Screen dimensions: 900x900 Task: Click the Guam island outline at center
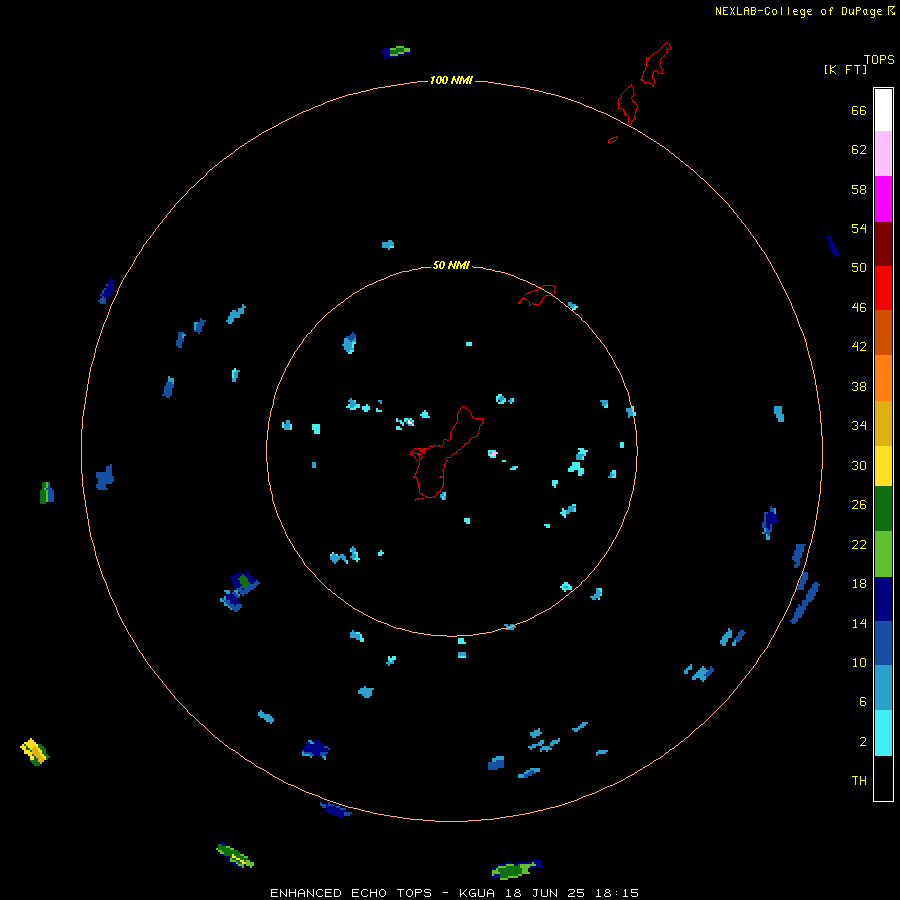(x=447, y=453)
